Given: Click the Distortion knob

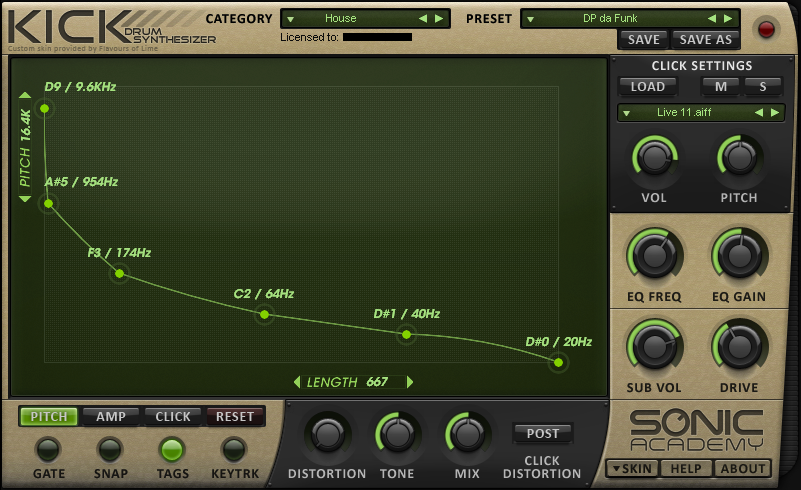Looking at the screenshot, I should [327, 435].
